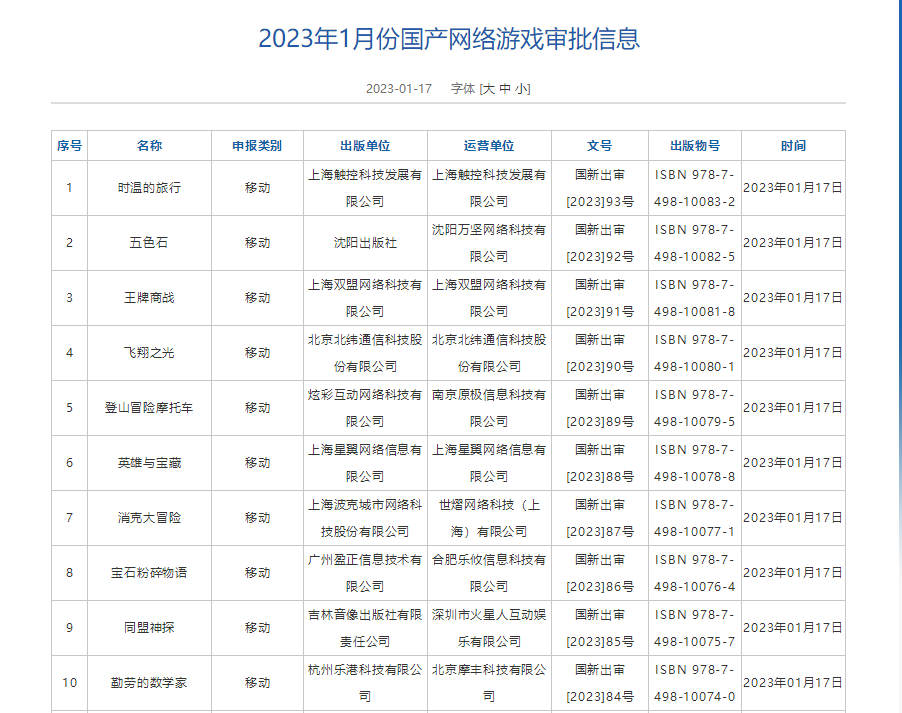Select the game name 五色石
This screenshot has height=713, width=902.
click(149, 243)
